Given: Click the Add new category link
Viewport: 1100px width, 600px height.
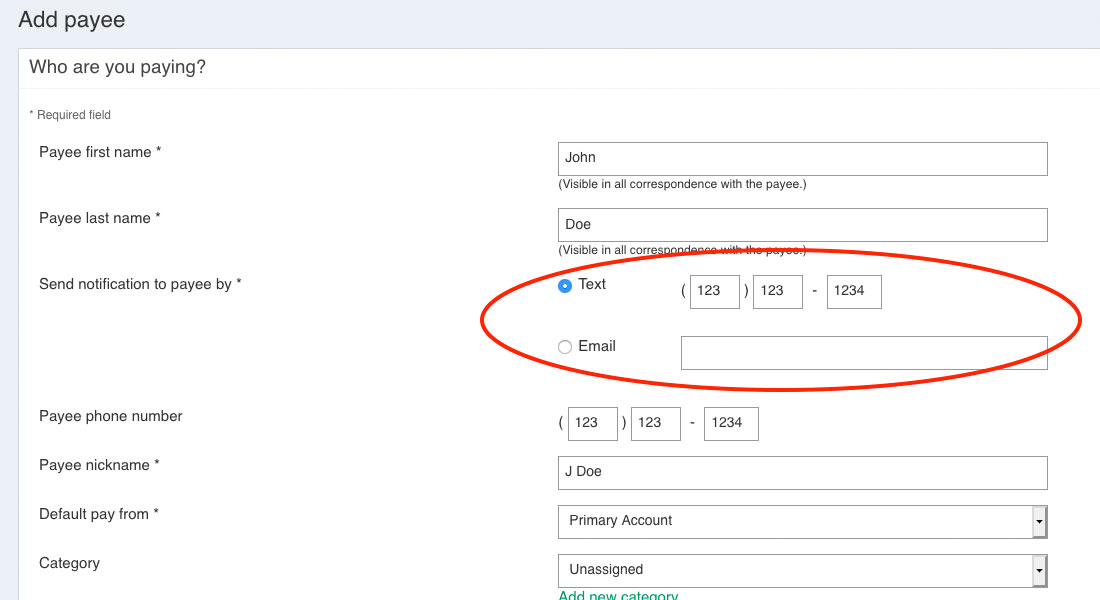Looking at the screenshot, I should tap(618, 595).
